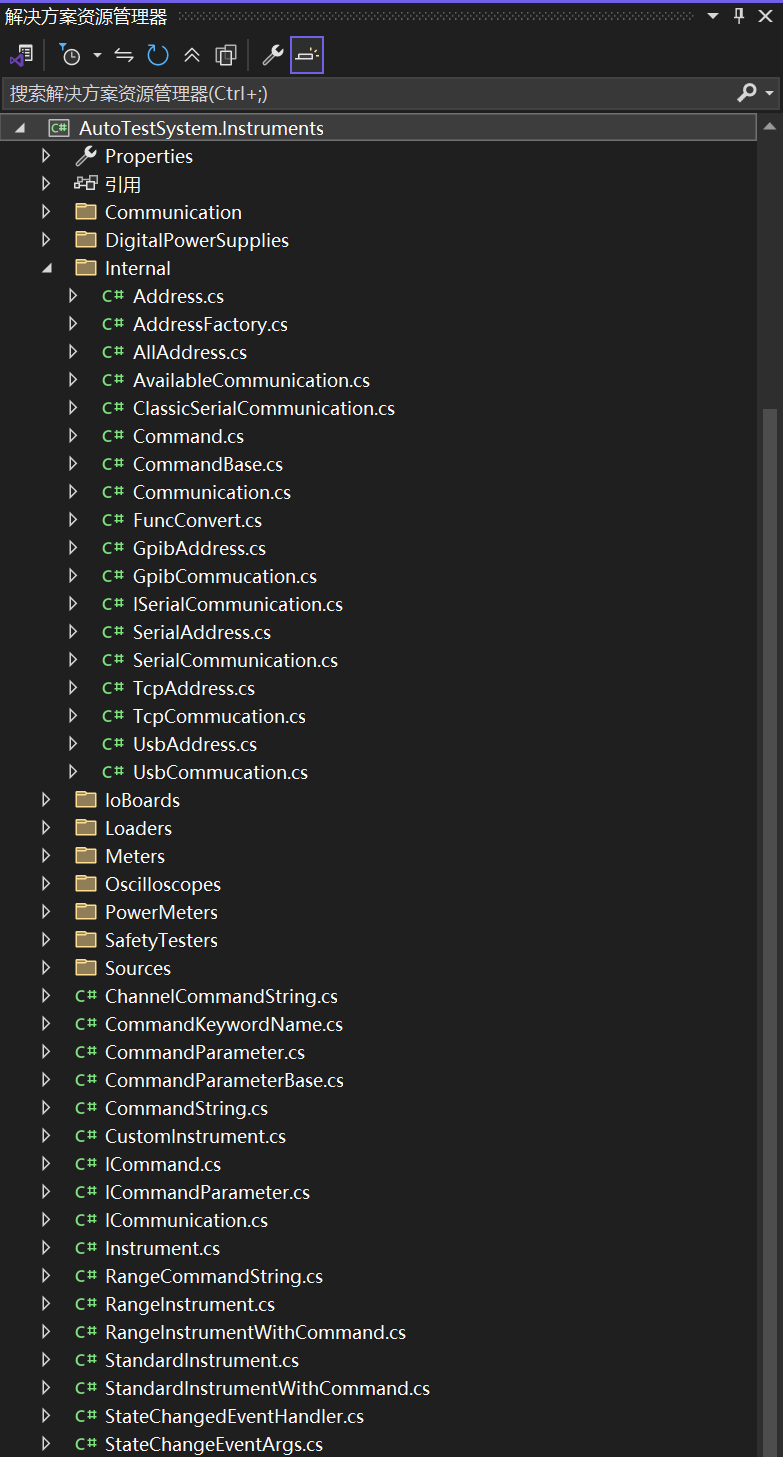783x1457 pixels.
Task: Focus the solution explorer search box
Action: pos(368,93)
